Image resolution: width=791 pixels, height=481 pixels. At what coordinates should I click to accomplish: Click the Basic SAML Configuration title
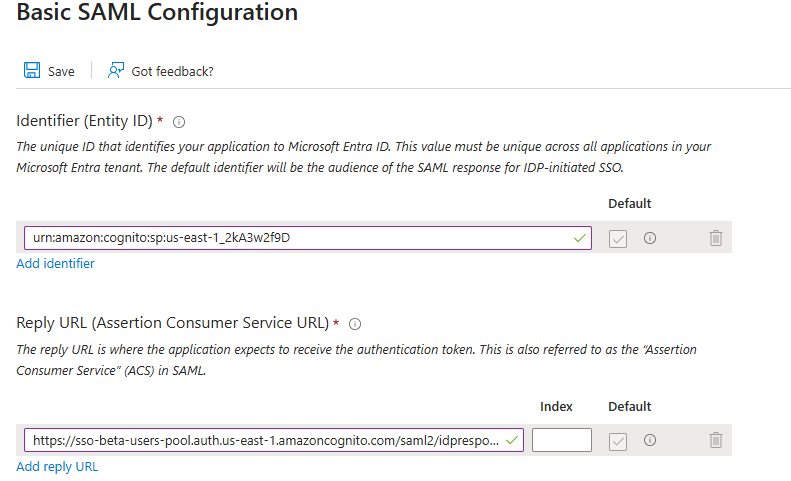coord(157,12)
